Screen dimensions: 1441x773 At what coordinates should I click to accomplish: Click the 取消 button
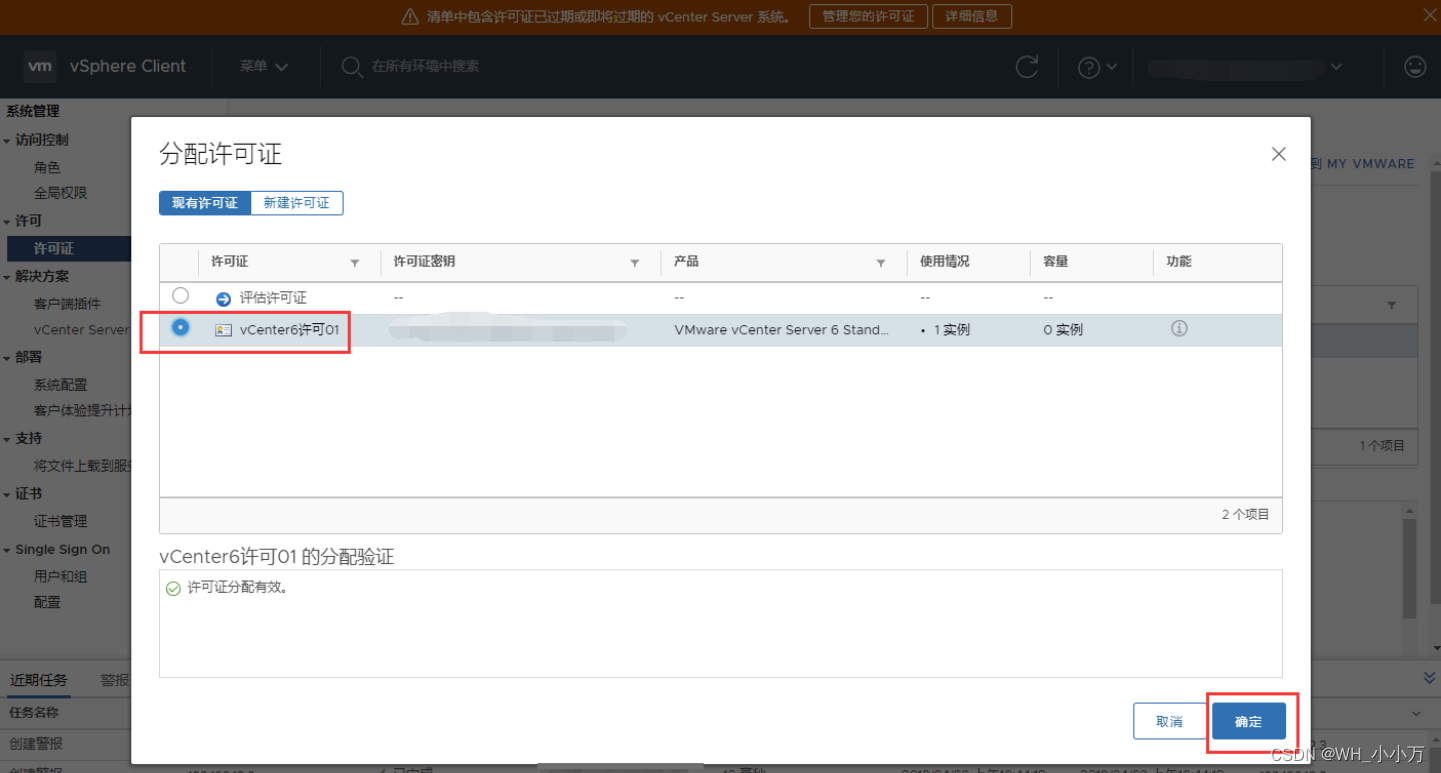click(x=1169, y=721)
